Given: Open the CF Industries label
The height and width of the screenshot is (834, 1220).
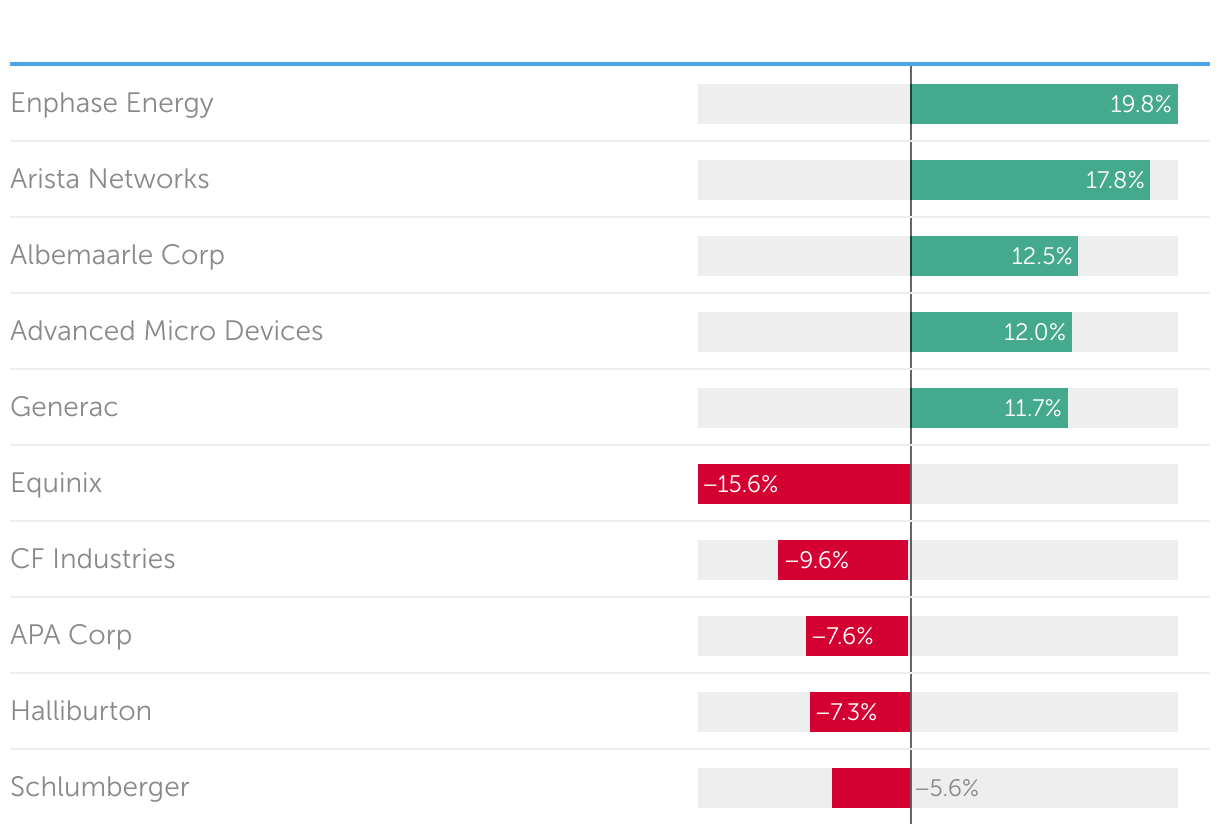Looking at the screenshot, I should 93,560.
